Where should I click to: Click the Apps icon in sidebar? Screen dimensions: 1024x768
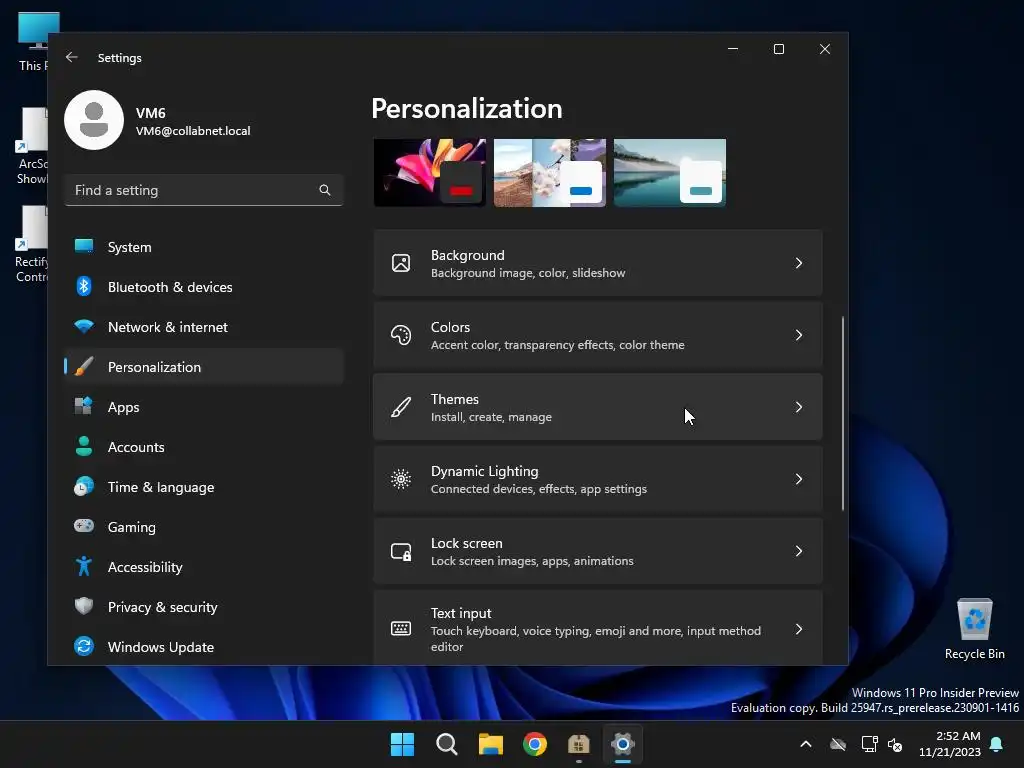(84, 406)
